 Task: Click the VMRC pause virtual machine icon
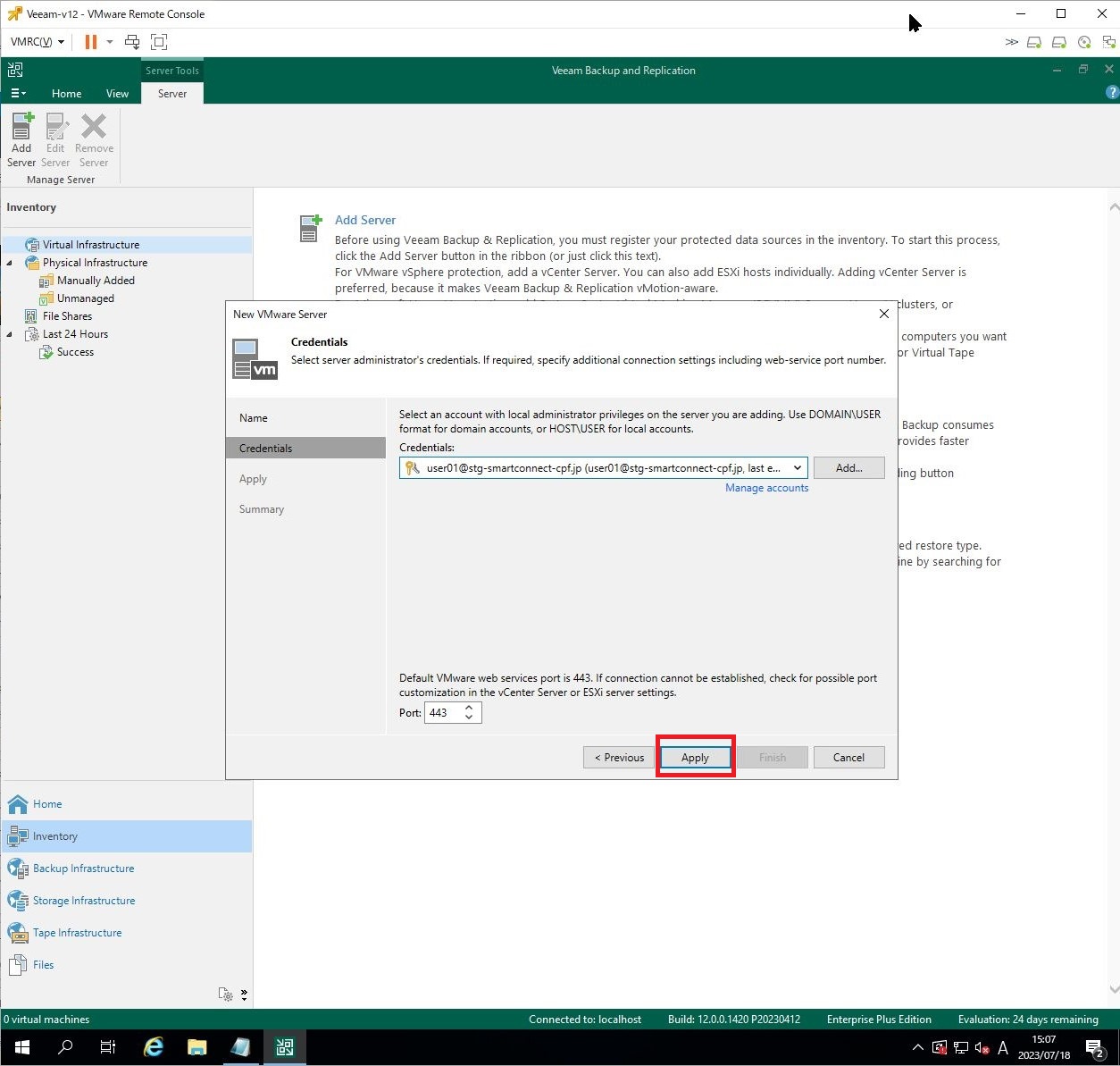91,41
